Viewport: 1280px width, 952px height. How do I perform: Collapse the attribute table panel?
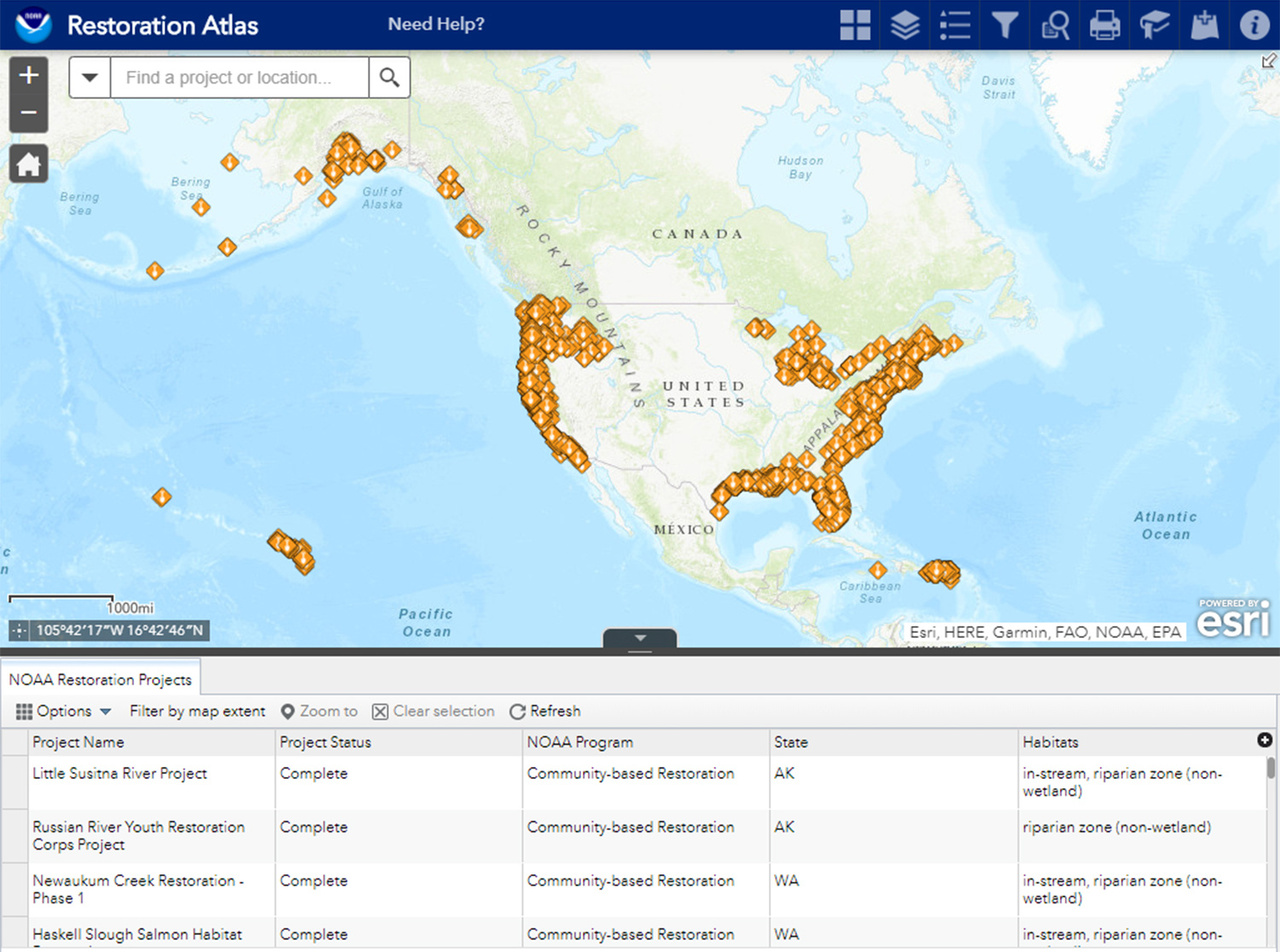(x=640, y=638)
